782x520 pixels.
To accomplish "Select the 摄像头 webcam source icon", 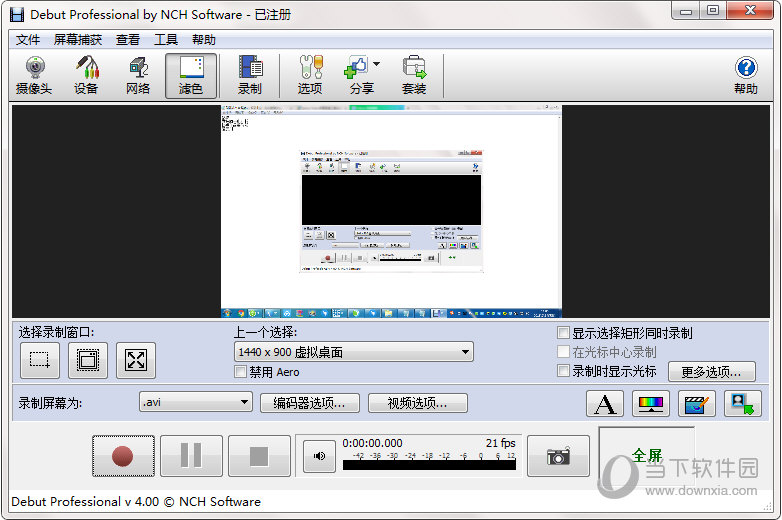I will point(34,75).
